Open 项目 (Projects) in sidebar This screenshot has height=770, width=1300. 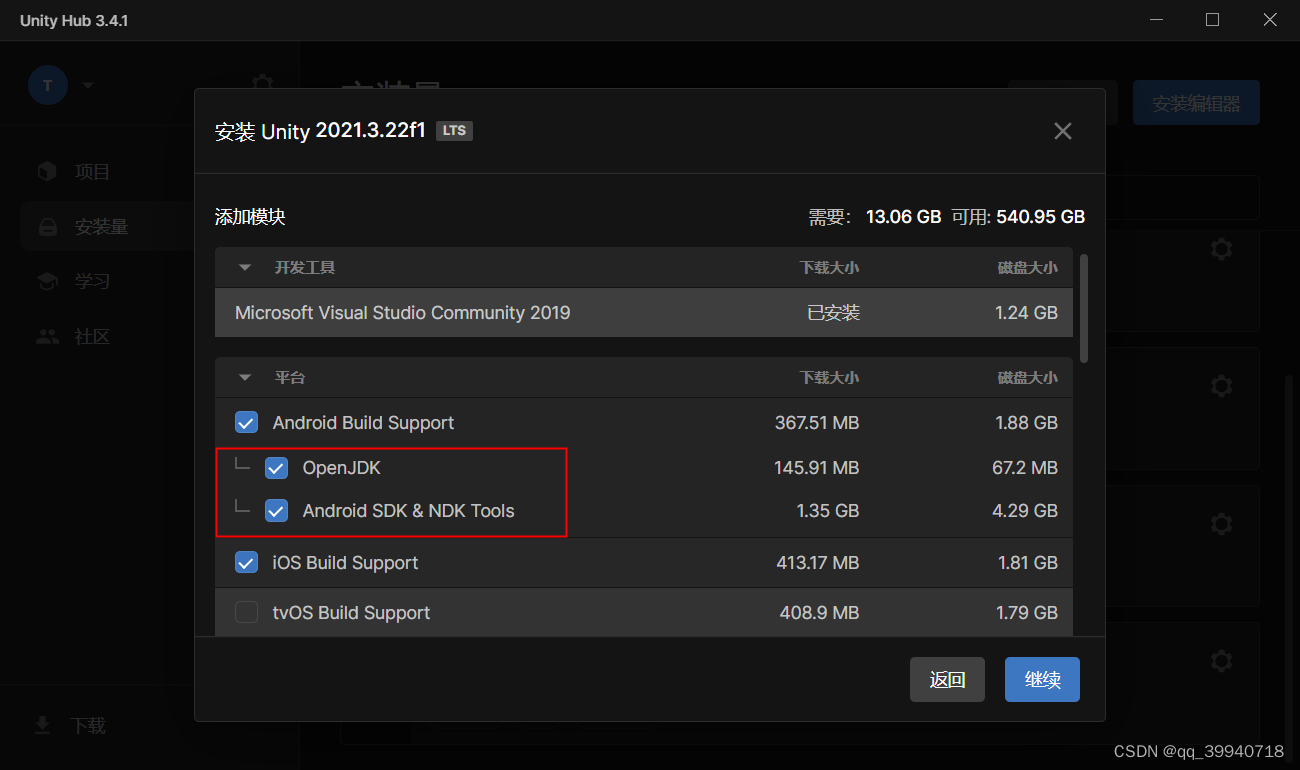pos(93,172)
